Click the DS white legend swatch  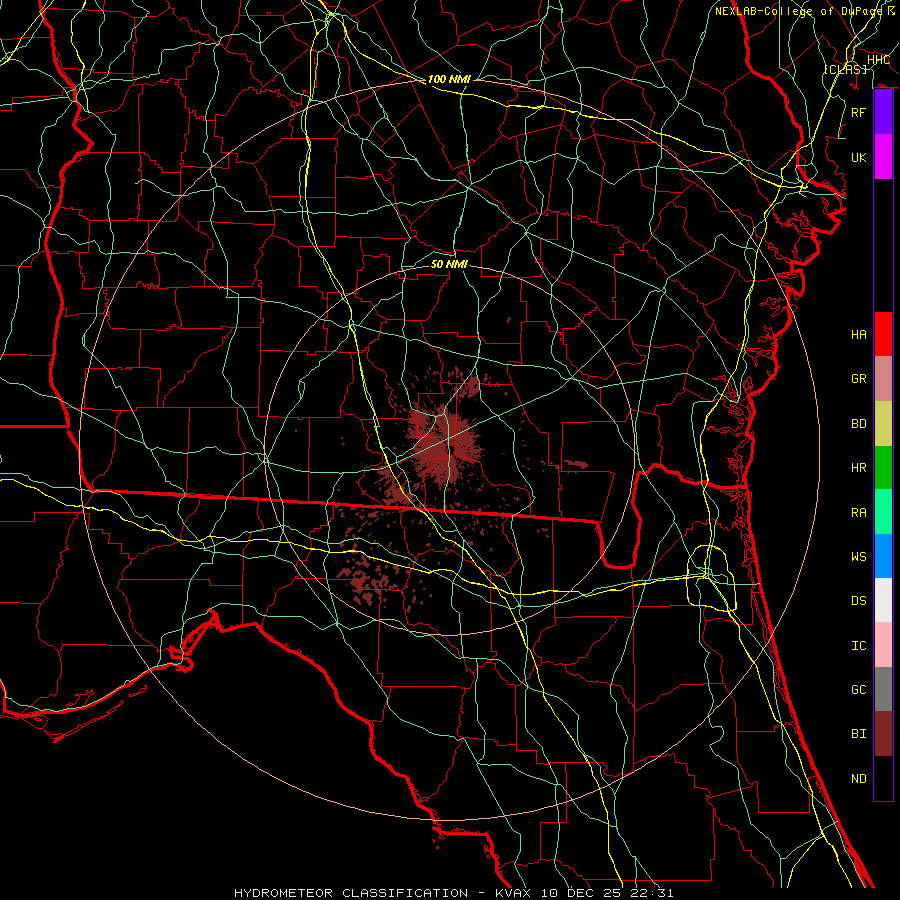(883, 600)
